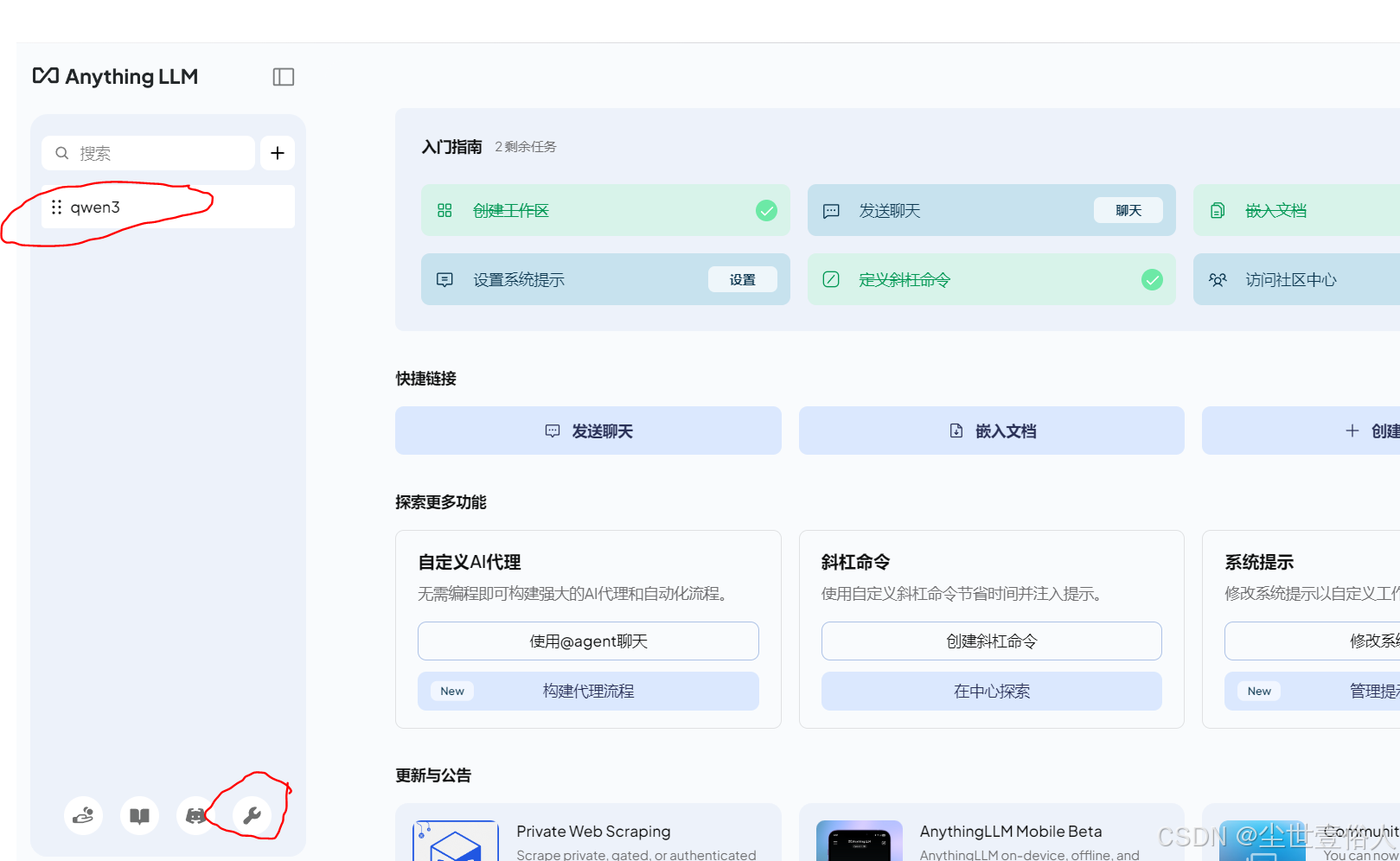Click the green checkmark on 定义斜杠命令
1400x861 pixels.
click(x=1152, y=279)
